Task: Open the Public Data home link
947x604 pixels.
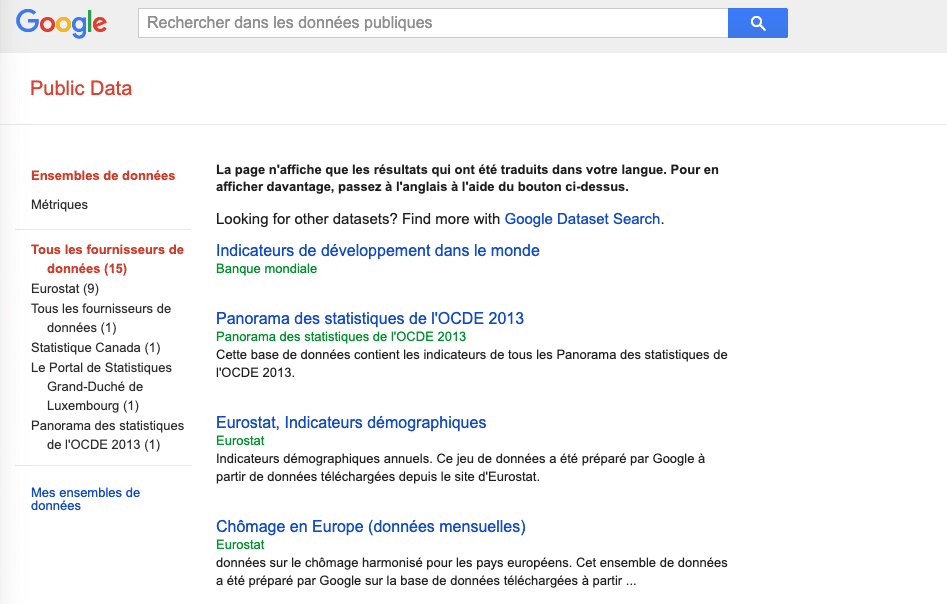Action: (x=81, y=88)
